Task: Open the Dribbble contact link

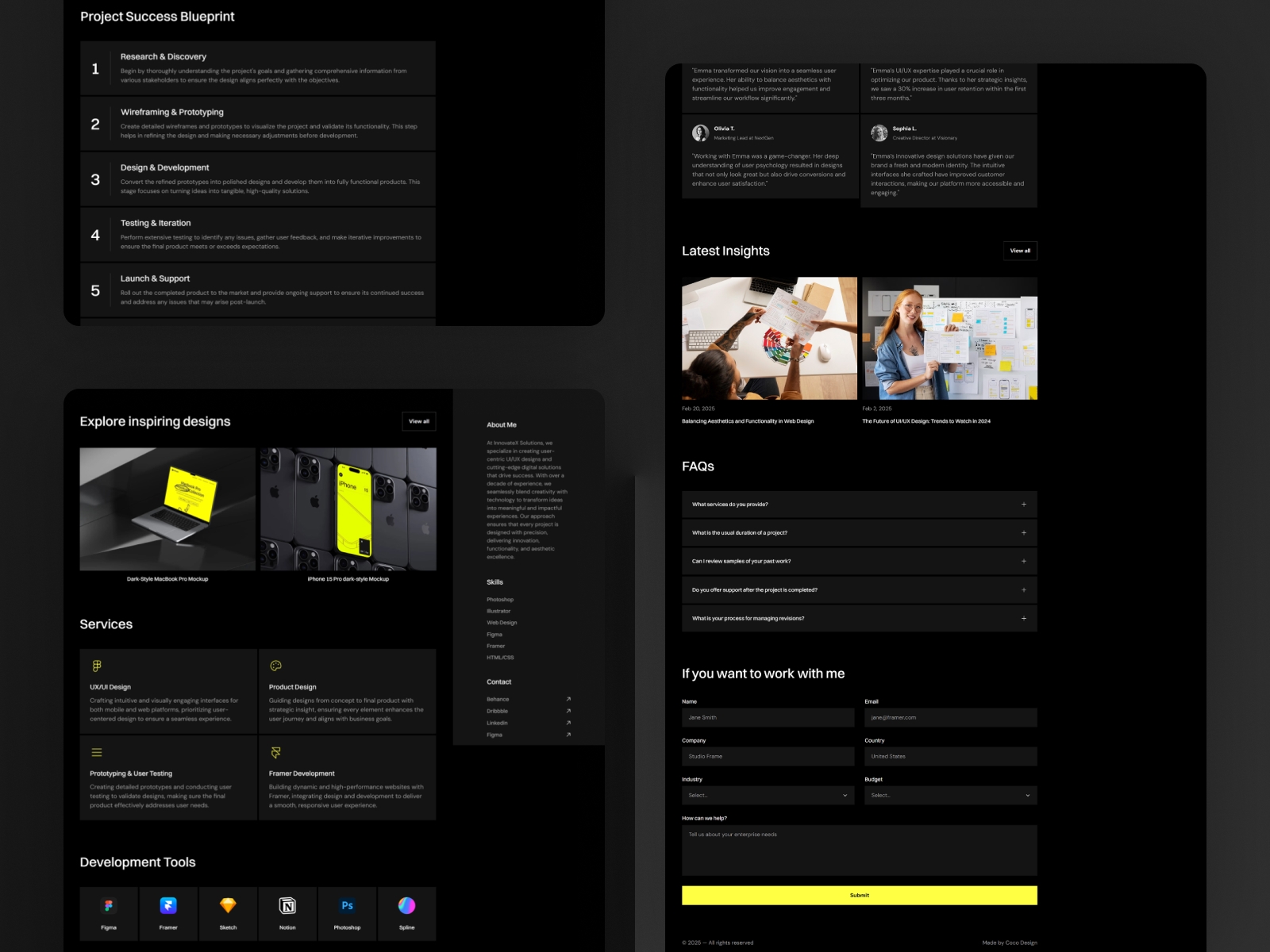Action: 568,711
